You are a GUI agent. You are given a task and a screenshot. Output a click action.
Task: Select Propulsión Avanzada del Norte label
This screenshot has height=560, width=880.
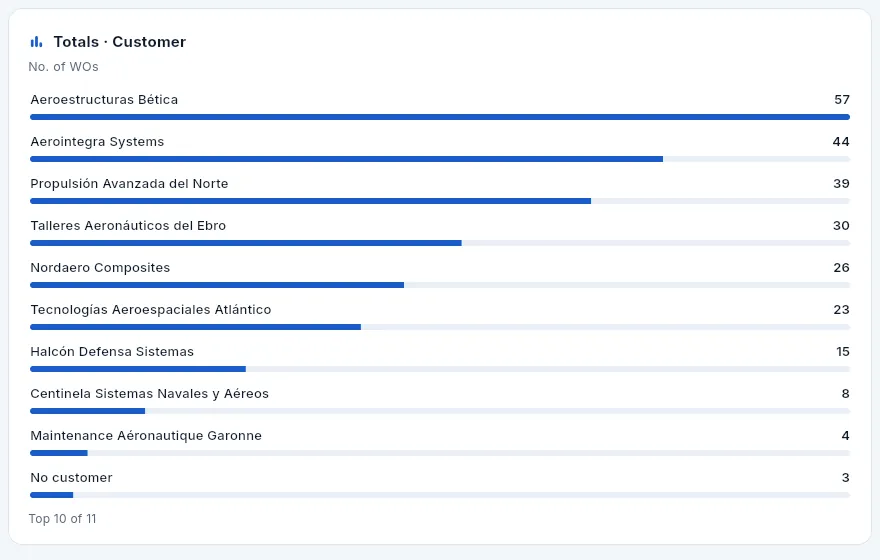129,183
